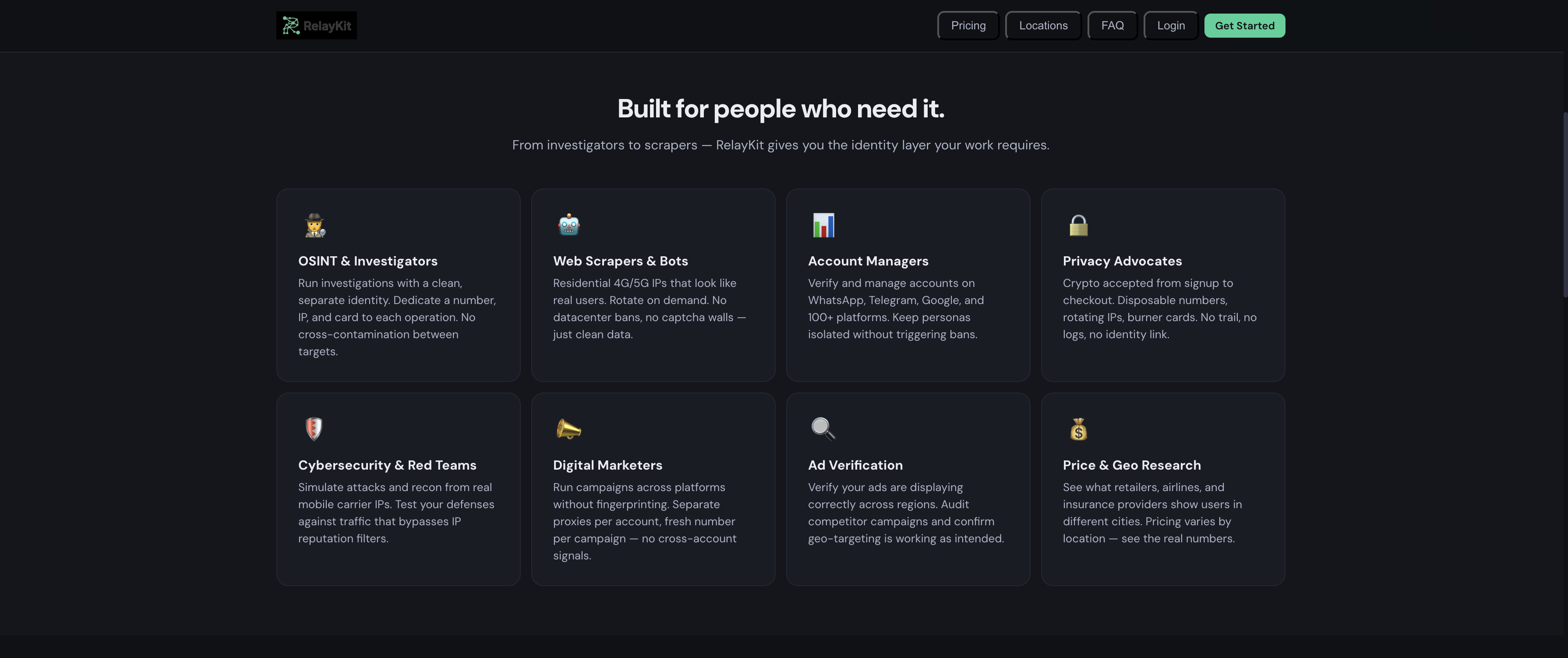Click the Price & Geo Research heading

1132,465
